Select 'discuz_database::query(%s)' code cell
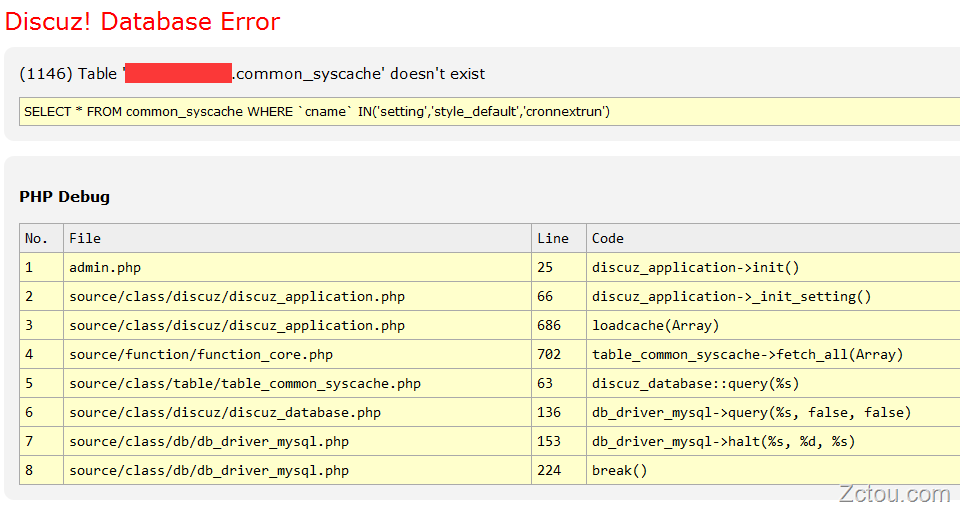960x510 pixels. pyautogui.click(x=773, y=383)
